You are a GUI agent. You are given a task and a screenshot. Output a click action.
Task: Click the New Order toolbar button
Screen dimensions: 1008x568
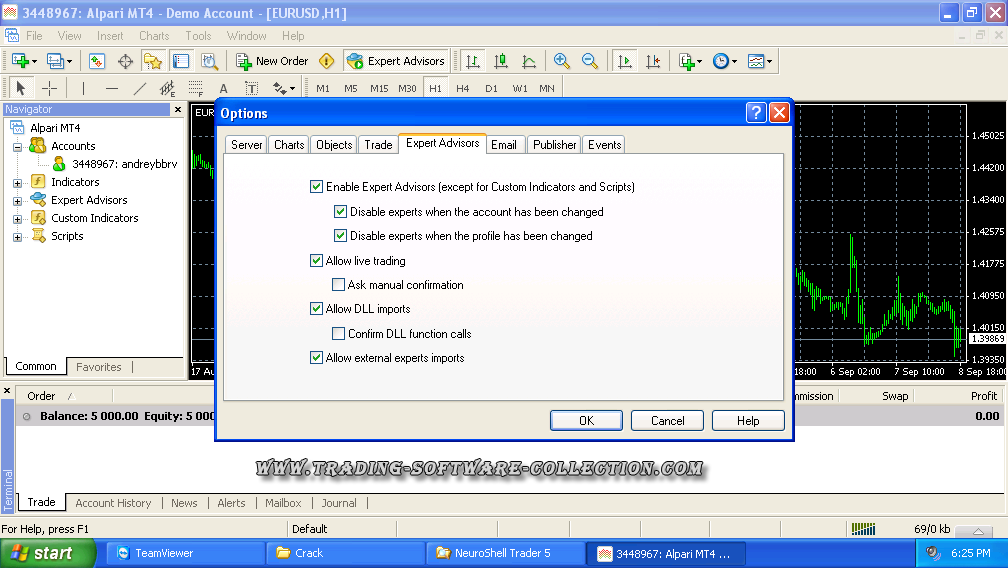point(272,61)
